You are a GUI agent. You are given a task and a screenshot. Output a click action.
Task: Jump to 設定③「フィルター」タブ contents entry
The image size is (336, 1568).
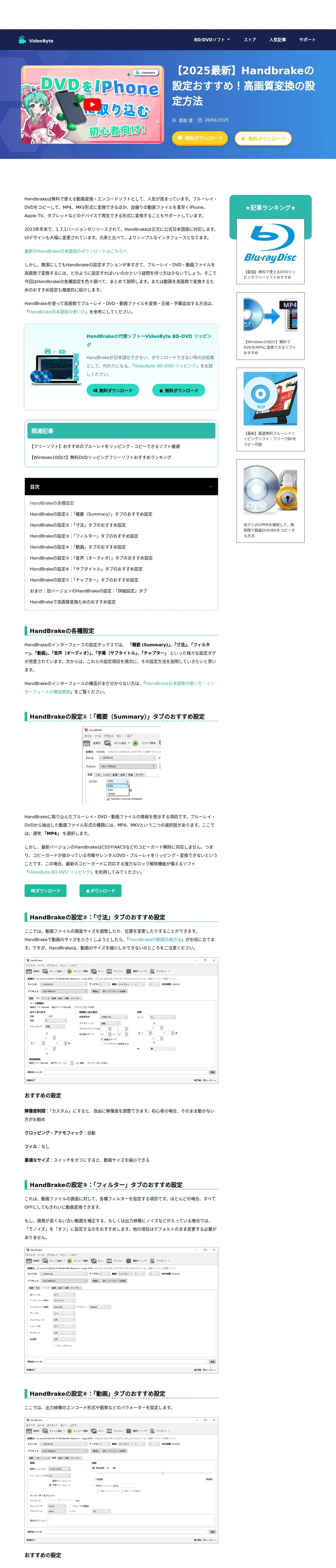[84, 536]
